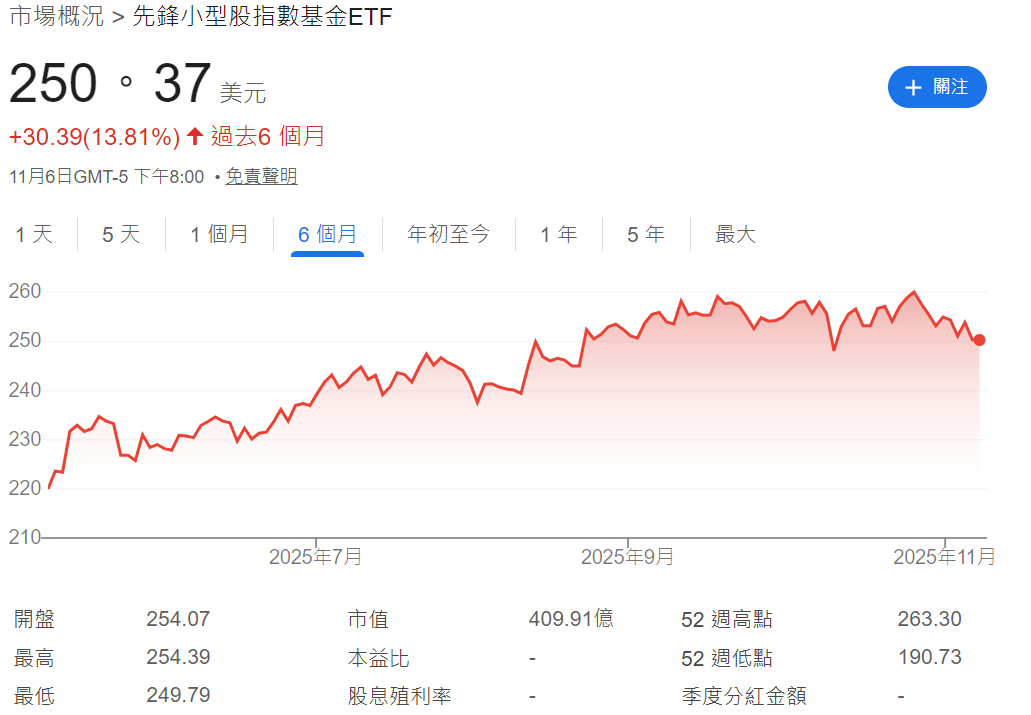This screenshot has height=715, width=1031.
Task: Navigate back via the 市場概況 breadcrumb
Action: (x=56, y=16)
